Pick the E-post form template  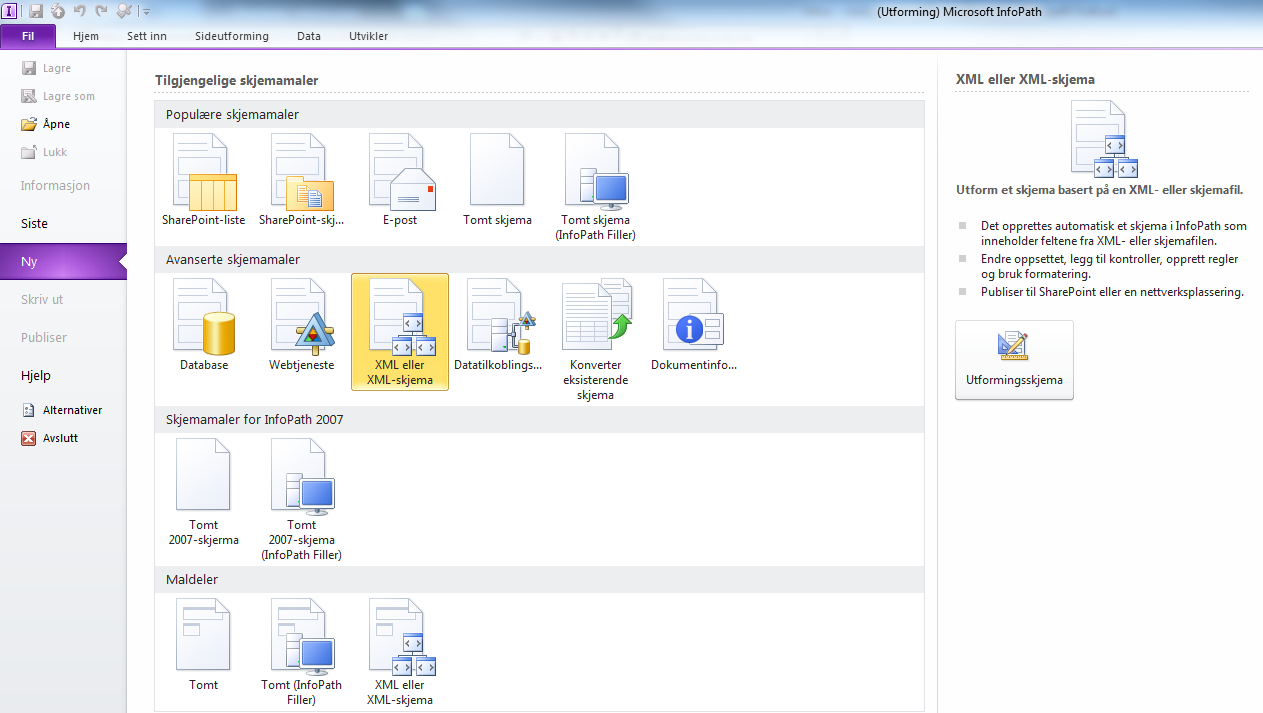pyautogui.click(x=400, y=180)
